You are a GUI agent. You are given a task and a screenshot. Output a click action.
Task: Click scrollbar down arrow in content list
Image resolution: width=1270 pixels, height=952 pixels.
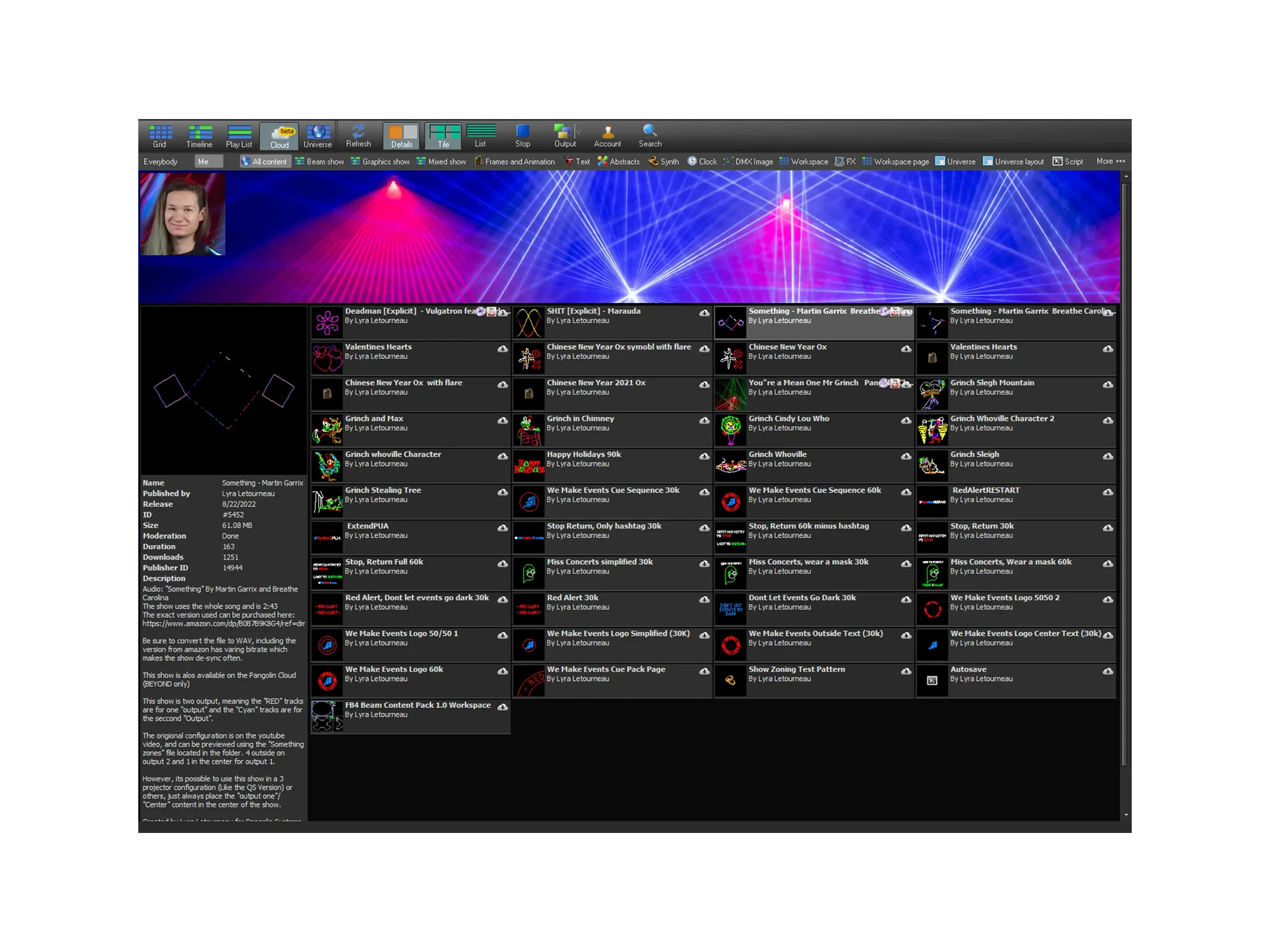1126,815
